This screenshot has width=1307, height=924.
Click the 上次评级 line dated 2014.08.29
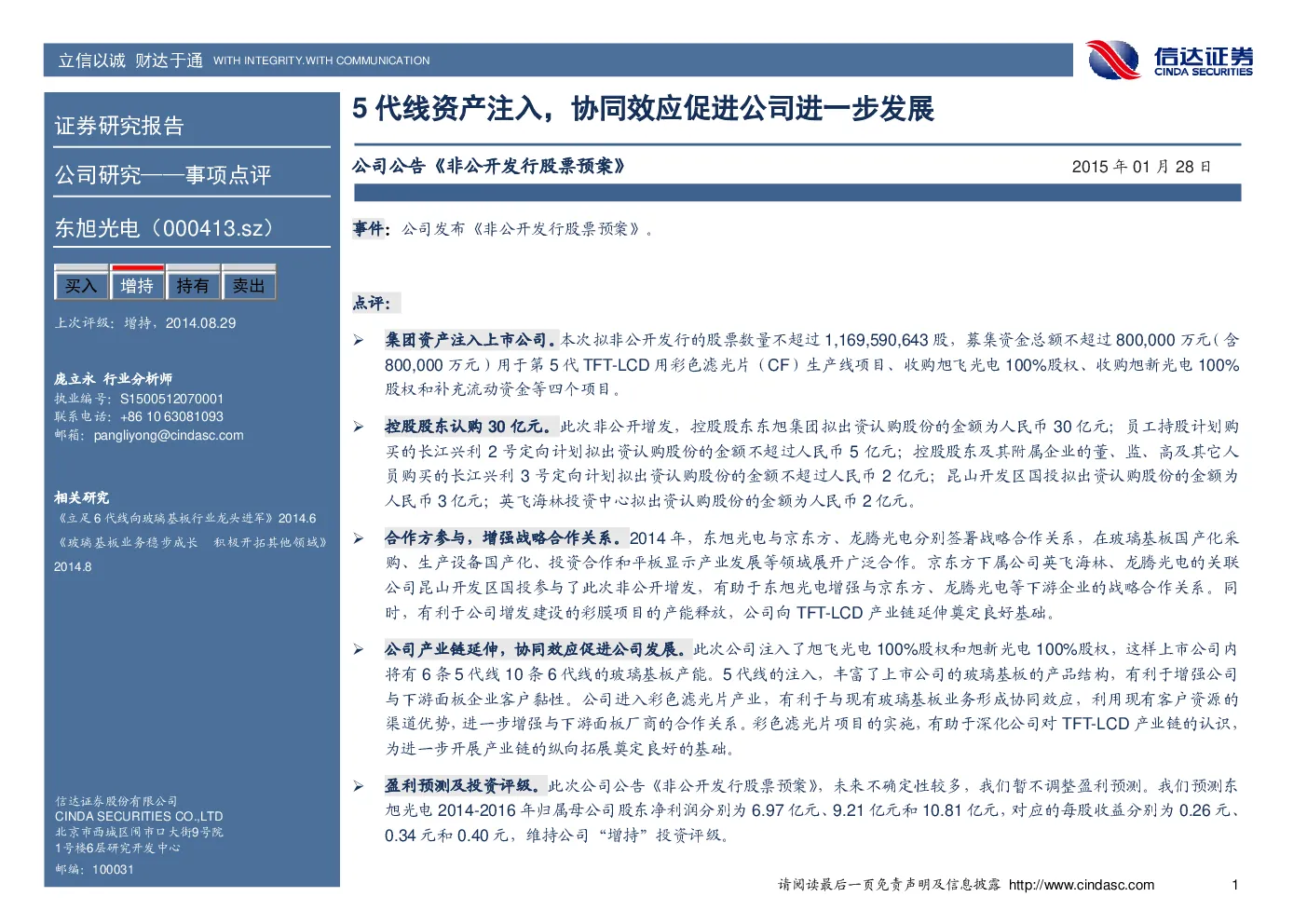(145, 323)
